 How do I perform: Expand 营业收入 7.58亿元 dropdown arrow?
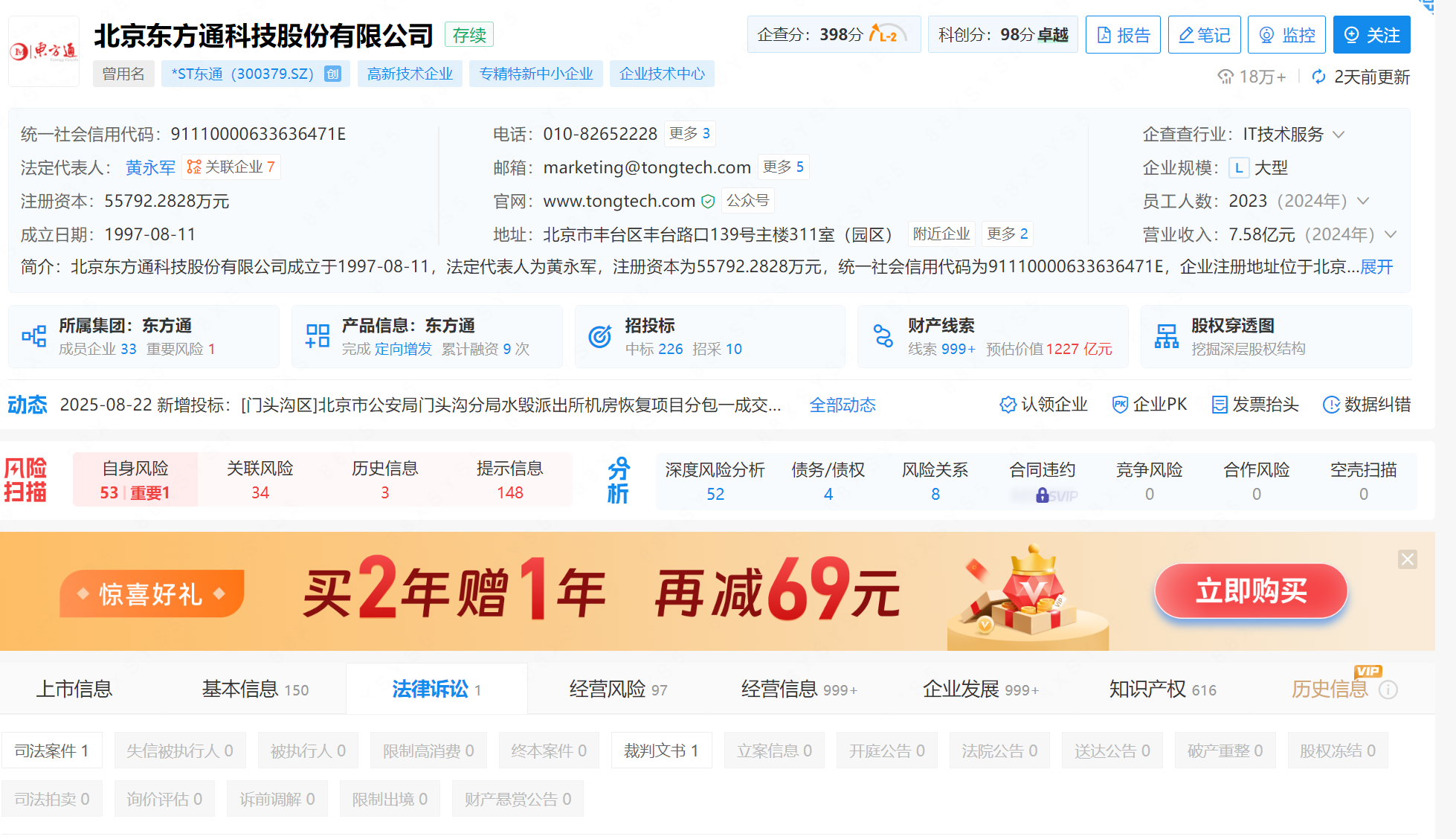pos(1391,234)
